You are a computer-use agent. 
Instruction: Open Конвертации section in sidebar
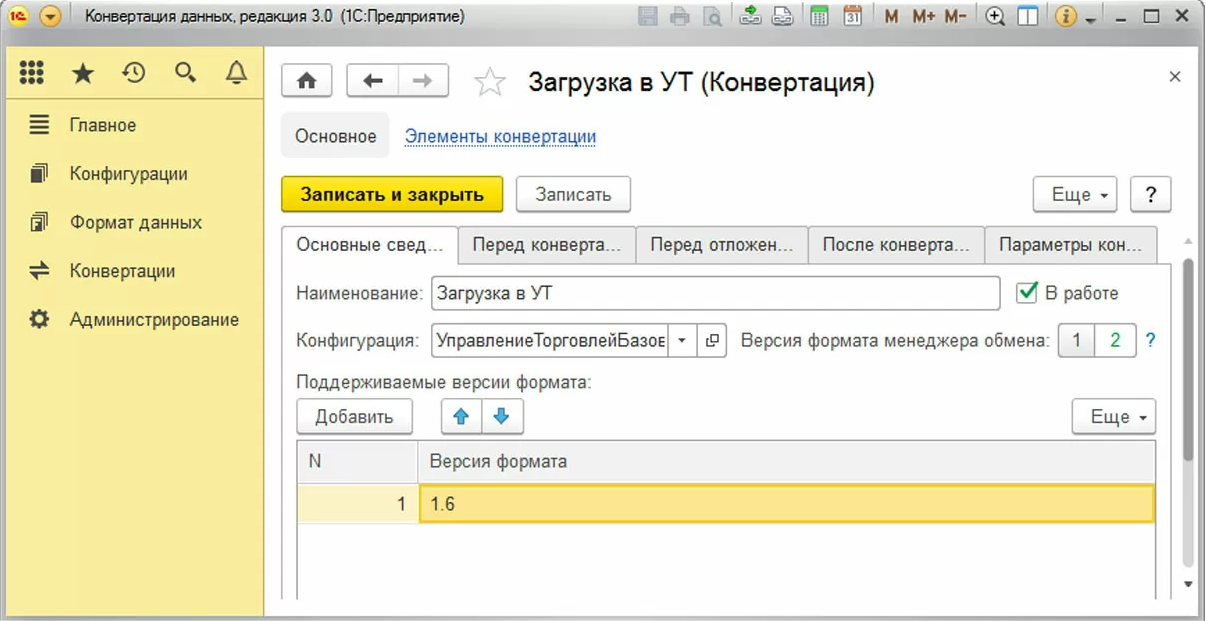click(122, 271)
